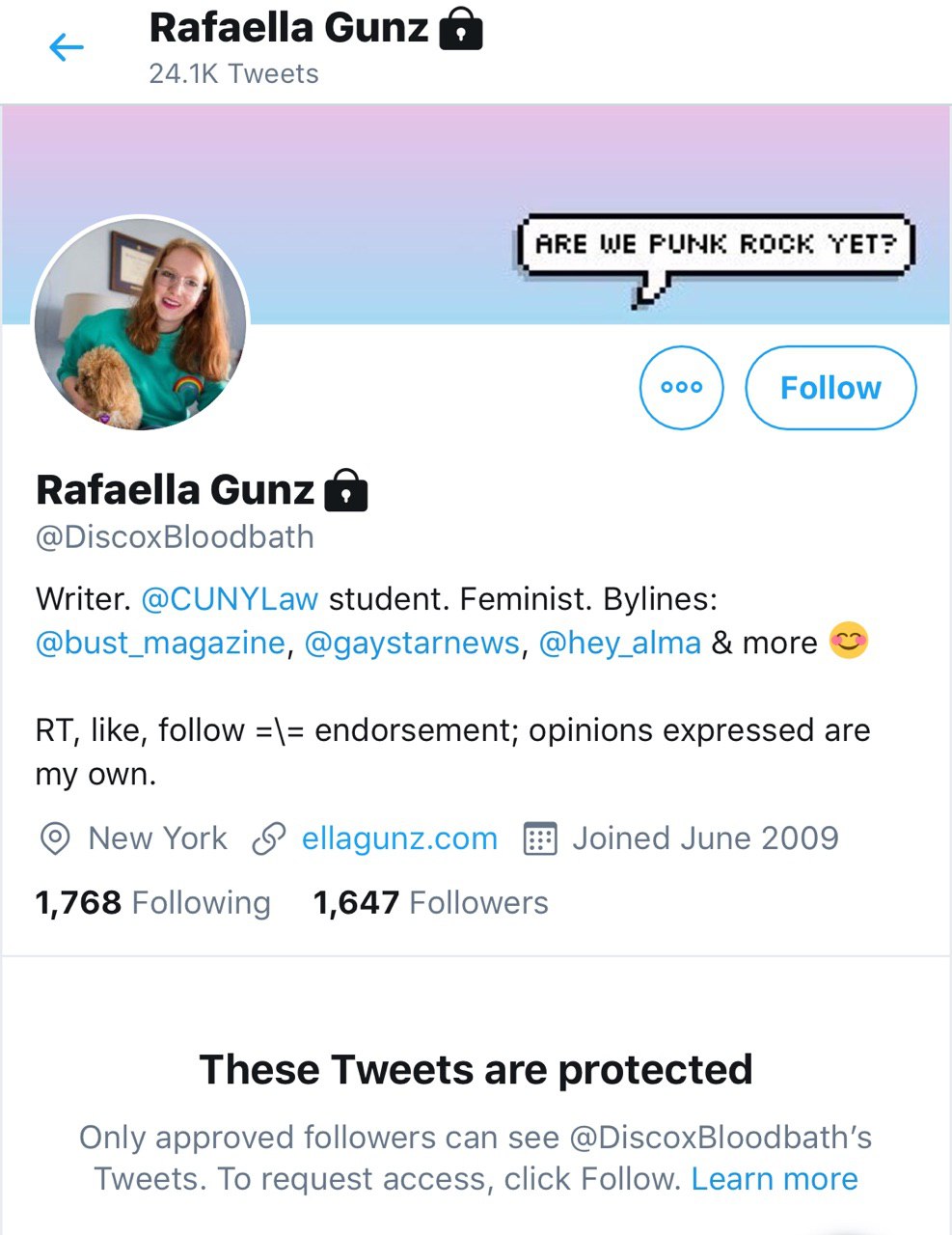The height and width of the screenshot is (1235, 952).
Task: Click the padlock icon in the top header
Action: 461,28
